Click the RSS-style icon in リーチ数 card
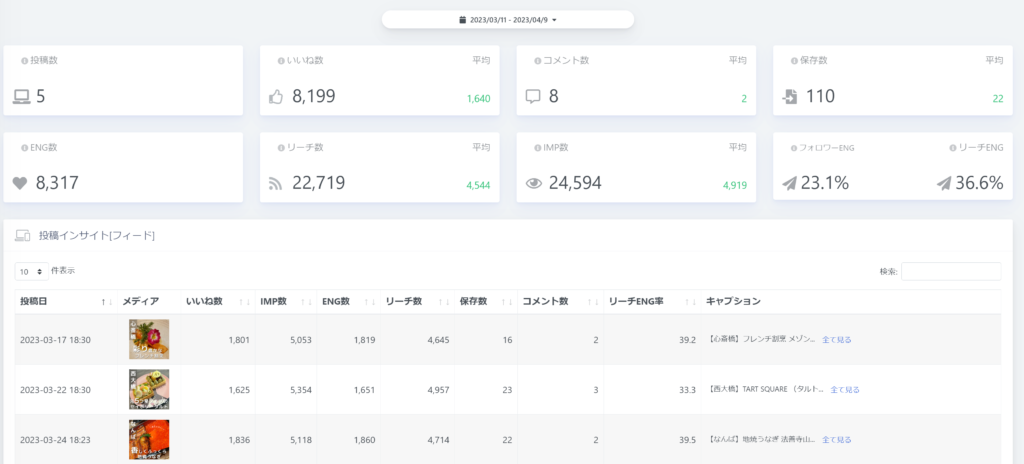The width and height of the screenshot is (1024, 464). 278,183
